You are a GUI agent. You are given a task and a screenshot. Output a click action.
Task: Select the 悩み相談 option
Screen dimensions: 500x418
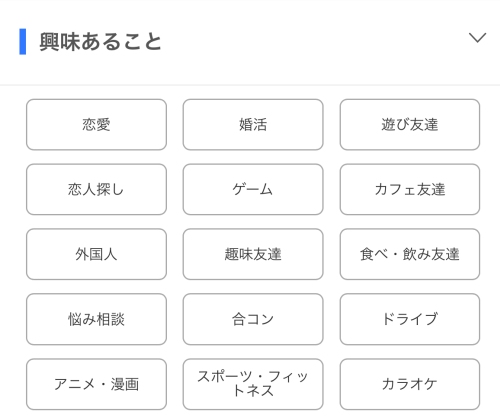[x=96, y=319]
